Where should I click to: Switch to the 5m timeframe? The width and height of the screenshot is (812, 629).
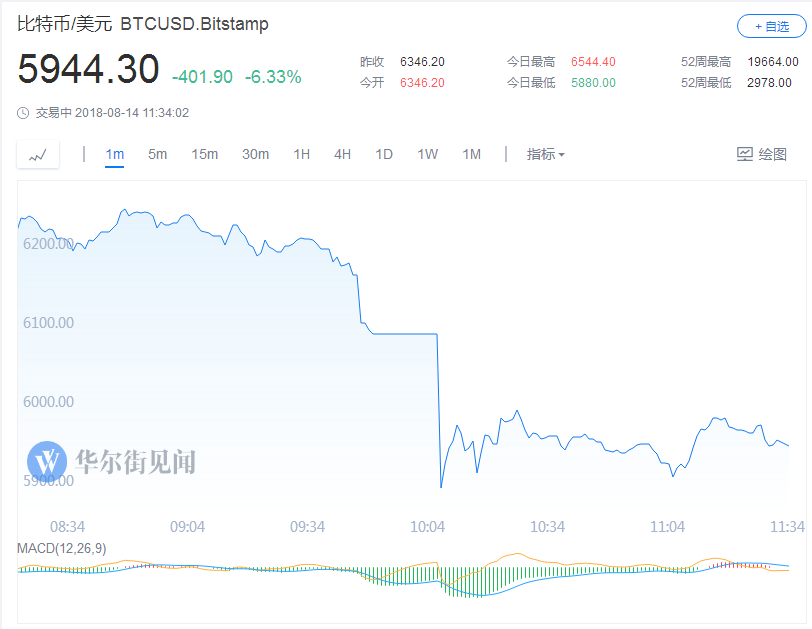click(157, 154)
